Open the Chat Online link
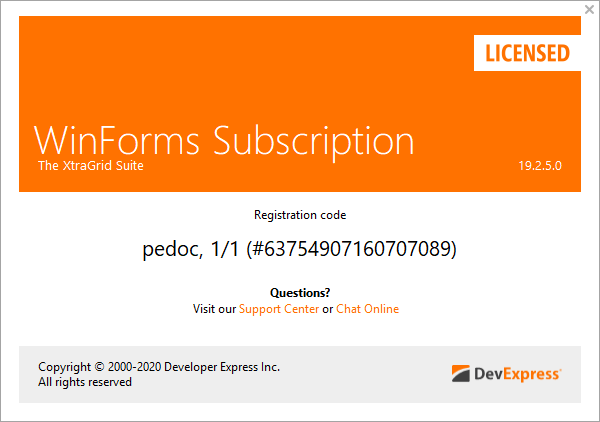 (367, 309)
